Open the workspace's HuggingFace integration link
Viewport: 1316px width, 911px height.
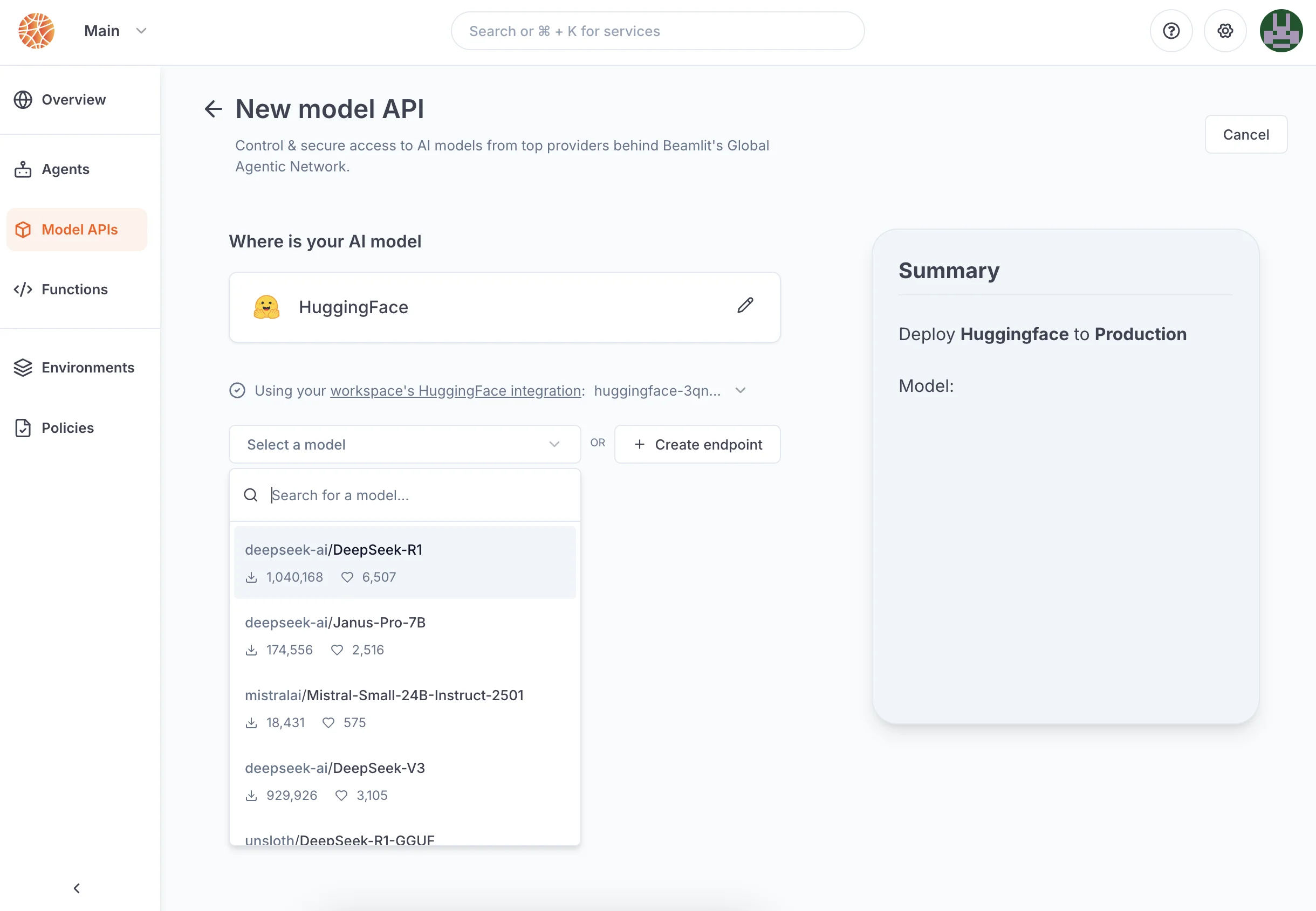pyautogui.click(x=456, y=390)
